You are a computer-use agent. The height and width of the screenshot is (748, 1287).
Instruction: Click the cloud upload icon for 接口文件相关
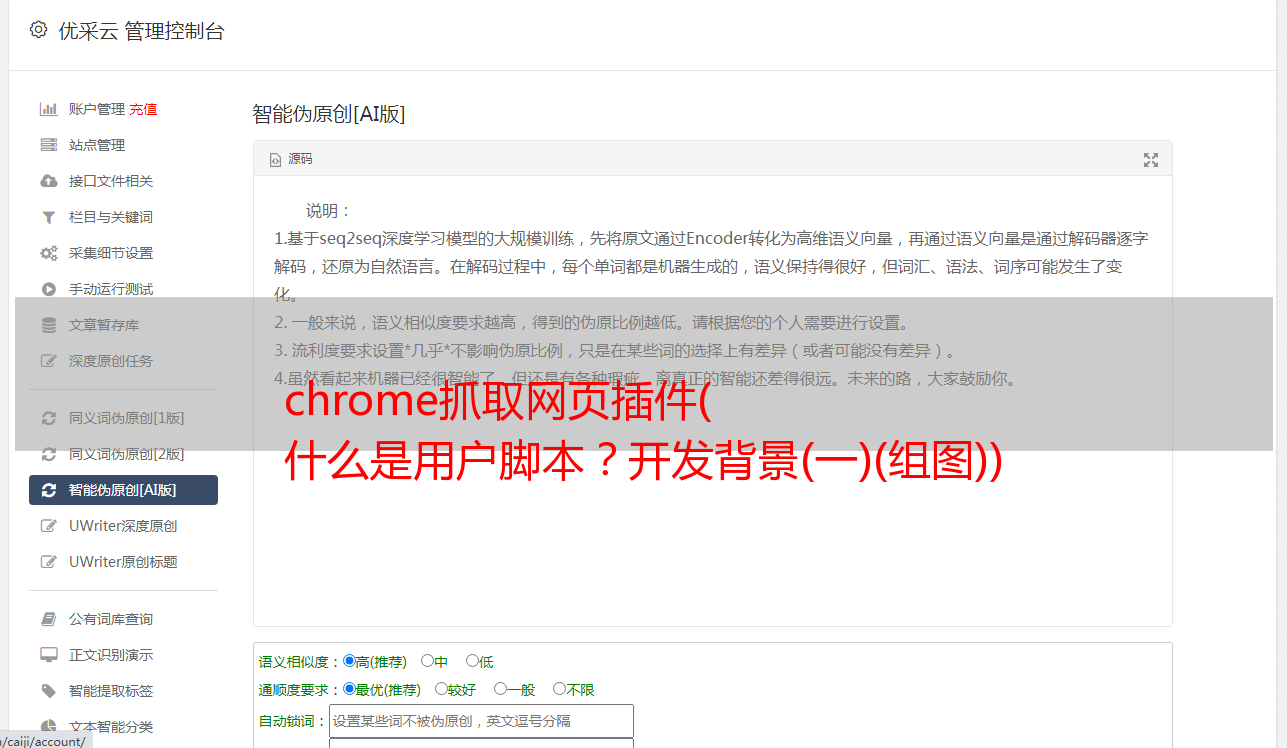coord(48,181)
